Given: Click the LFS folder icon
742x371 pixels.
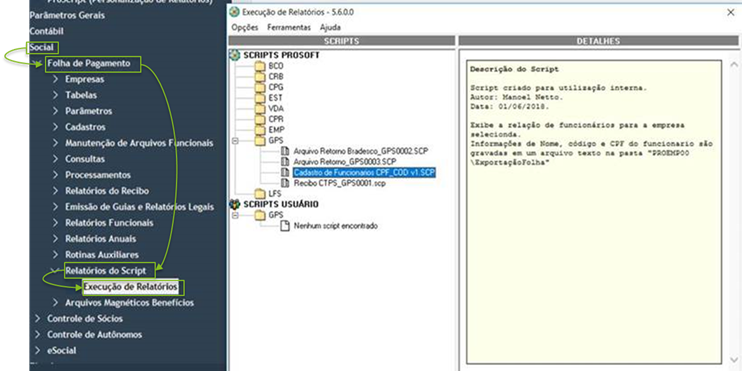Looking at the screenshot, I should point(260,194).
